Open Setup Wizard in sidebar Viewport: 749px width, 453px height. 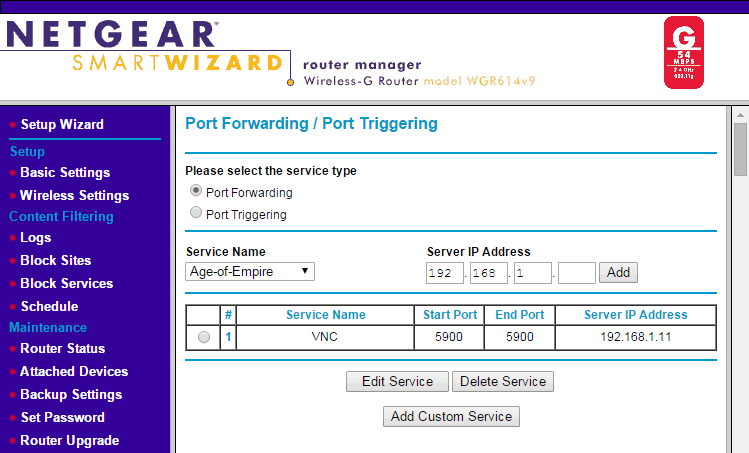pyautogui.click(x=62, y=124)
